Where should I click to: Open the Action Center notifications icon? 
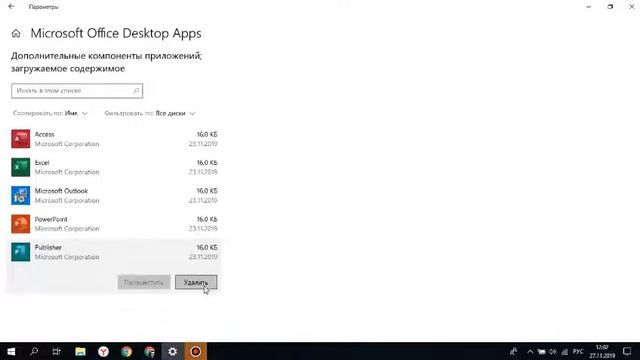(x=627, y=351)
